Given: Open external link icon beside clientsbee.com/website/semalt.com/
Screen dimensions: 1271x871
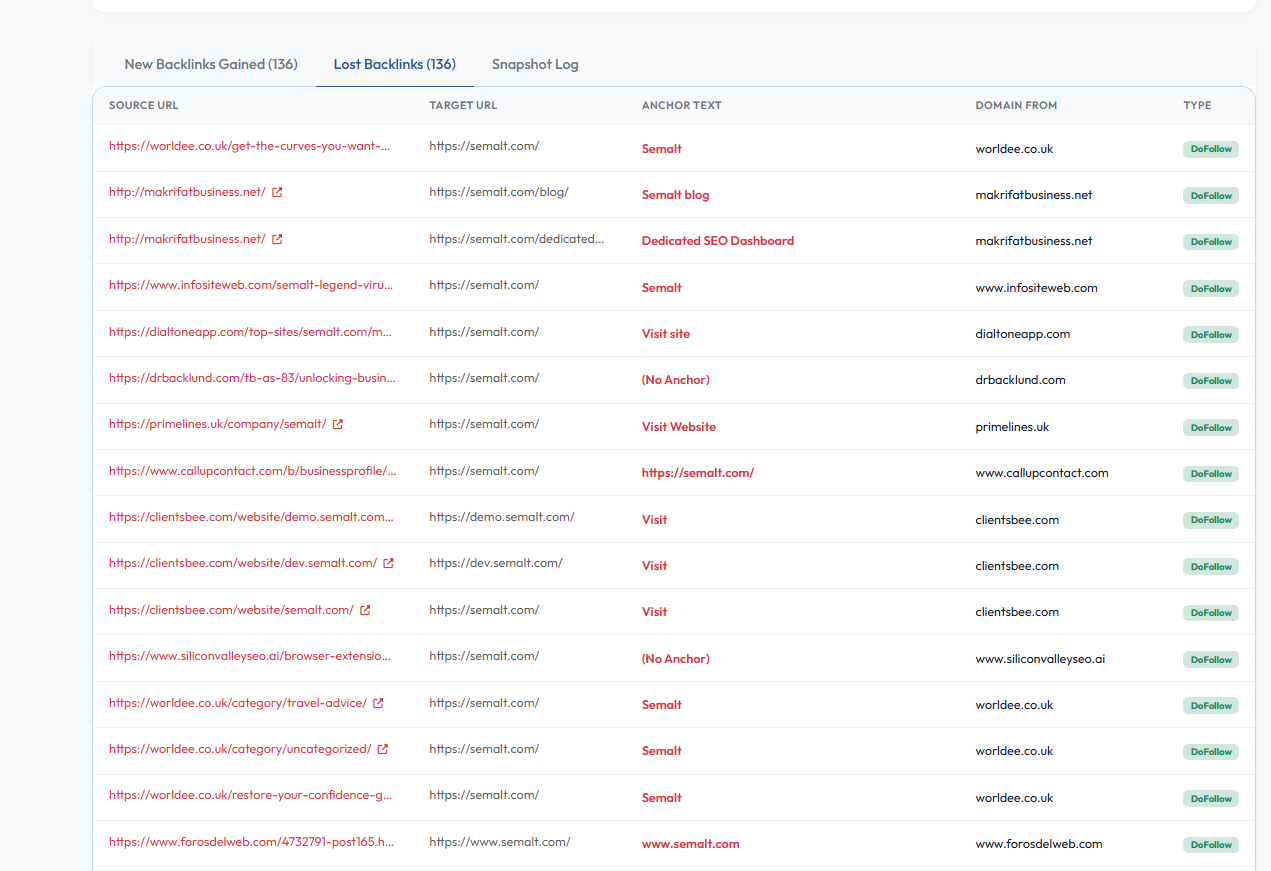Looking at the screenshot, I should point(365,610).
